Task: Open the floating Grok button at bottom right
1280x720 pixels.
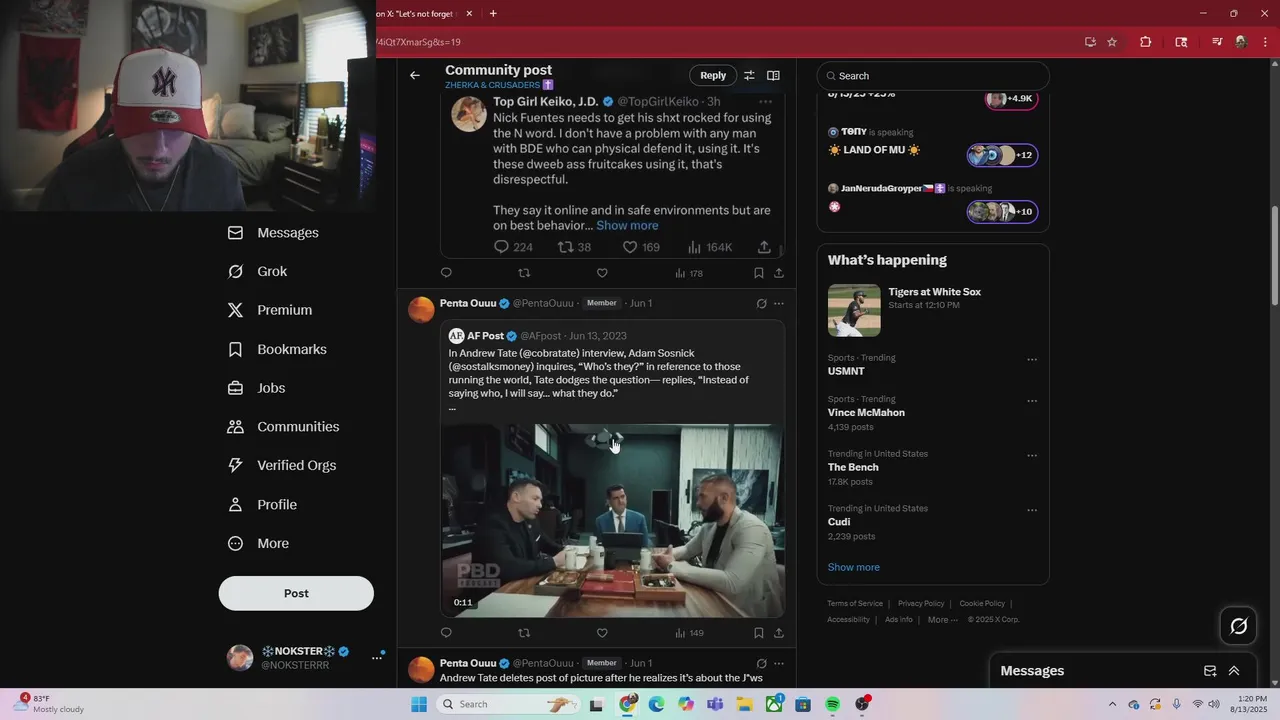Action: point(1239,626)
